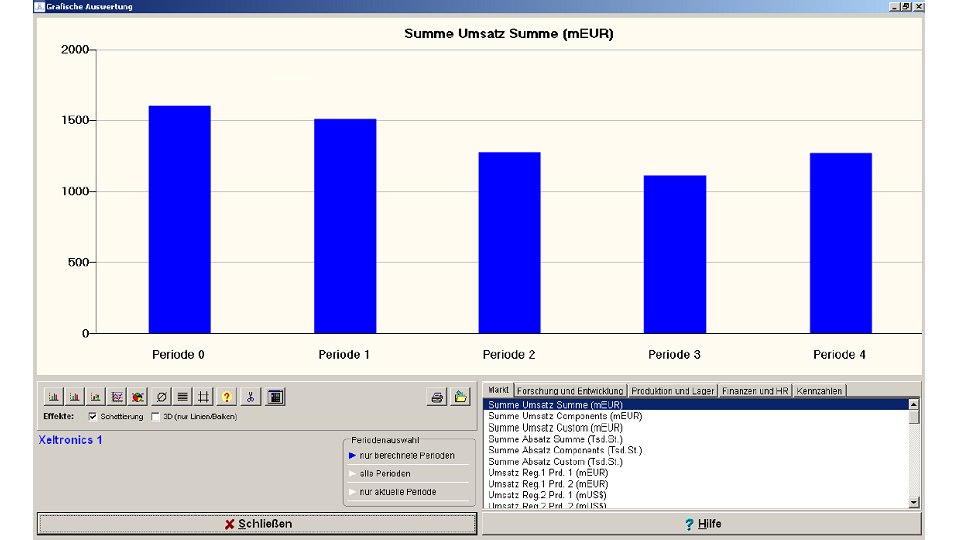The height and width of the screenshot is (540, 960).
Task: Select 'nur aktuelle Periode' option
Action: pos(397,492)
